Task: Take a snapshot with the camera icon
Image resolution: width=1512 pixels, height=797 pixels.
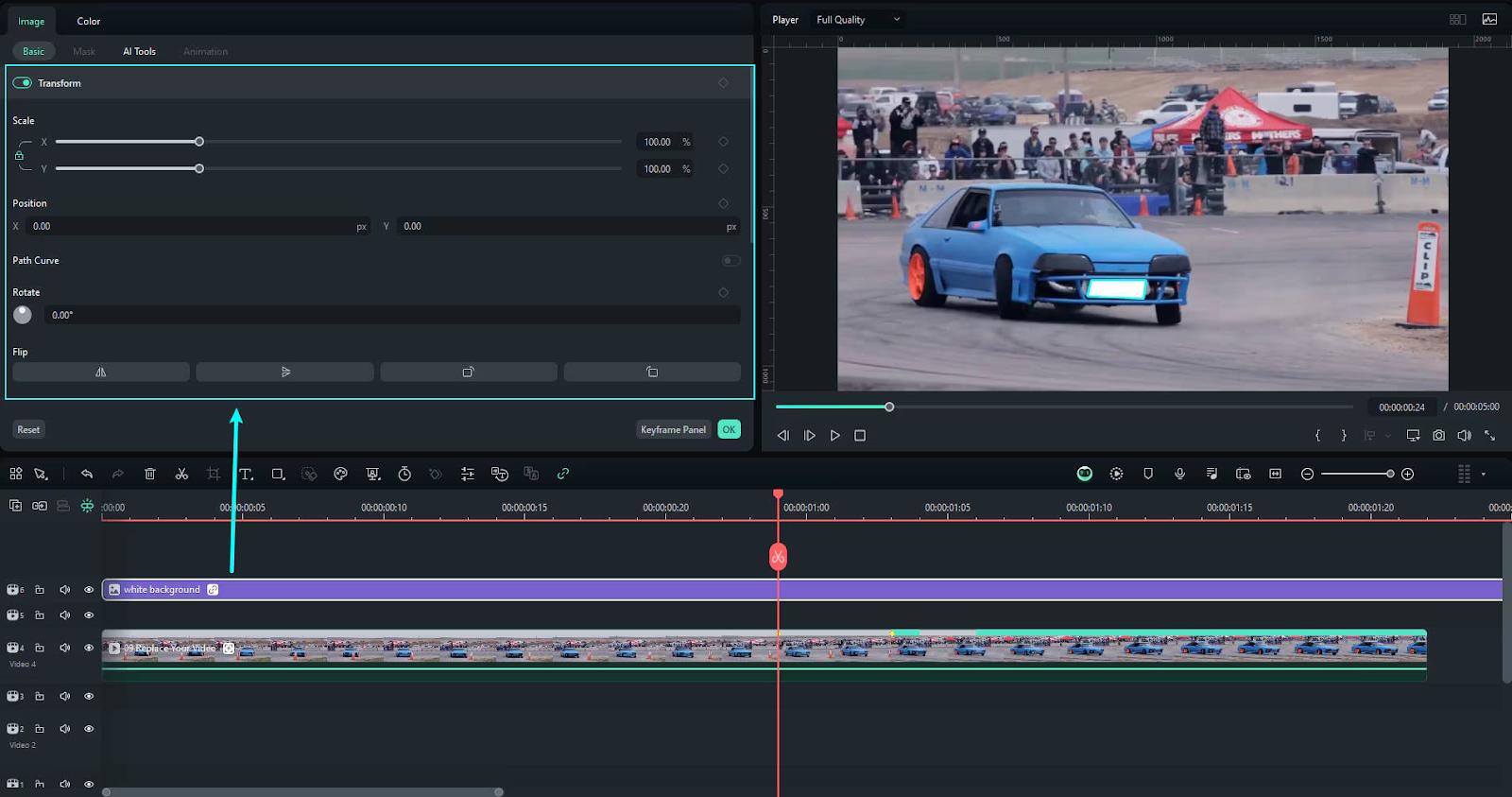Action: 1438,435
